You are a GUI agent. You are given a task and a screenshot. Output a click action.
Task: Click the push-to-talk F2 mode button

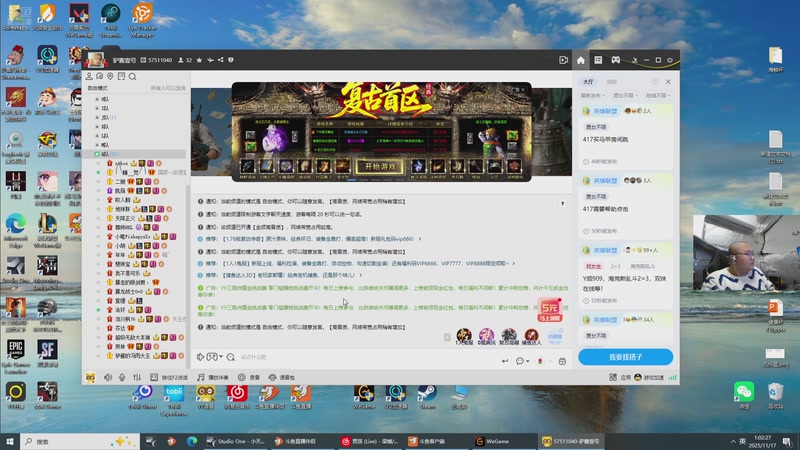(169, 378)
